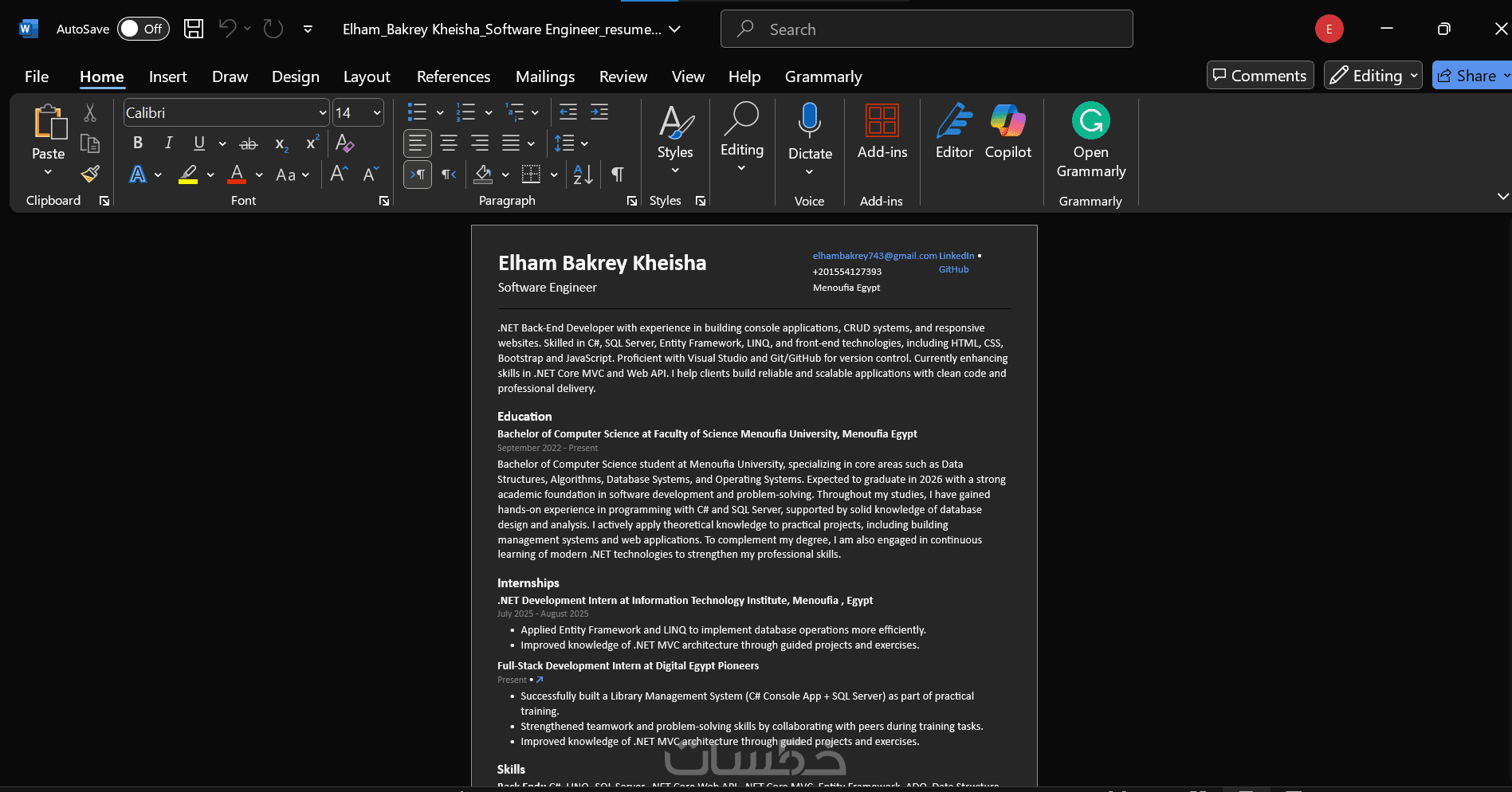Open the LinkedIn link in the resume
The height and width of the screenshot is (792, 1512).
pos(956,256)
